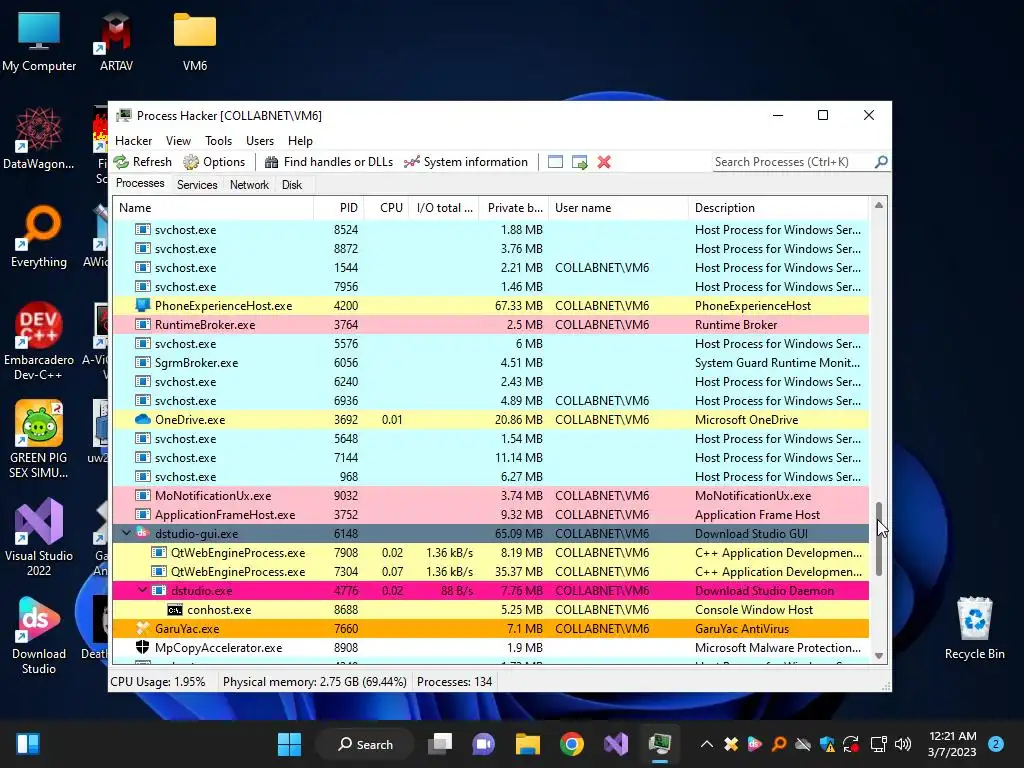Sort by the I/O total column header
The image size is (1024, 768).
pos(443,208)
